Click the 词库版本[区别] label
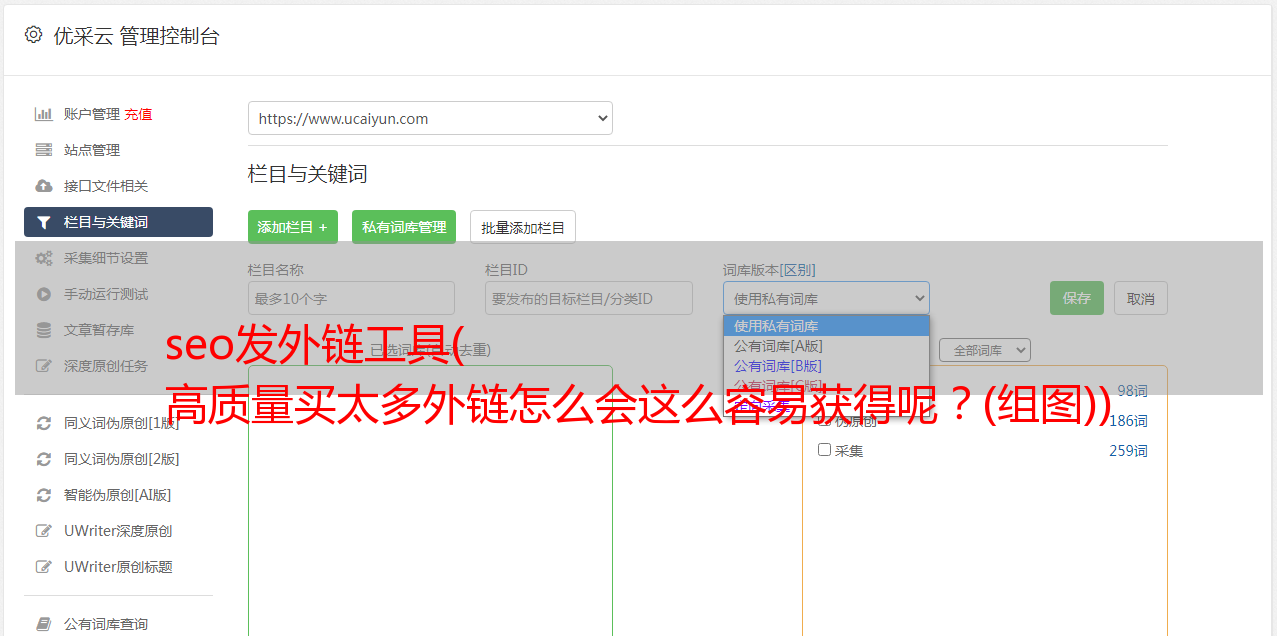Image resolution: width=1277 pixels, height=636 pixels. pos(769,270)
